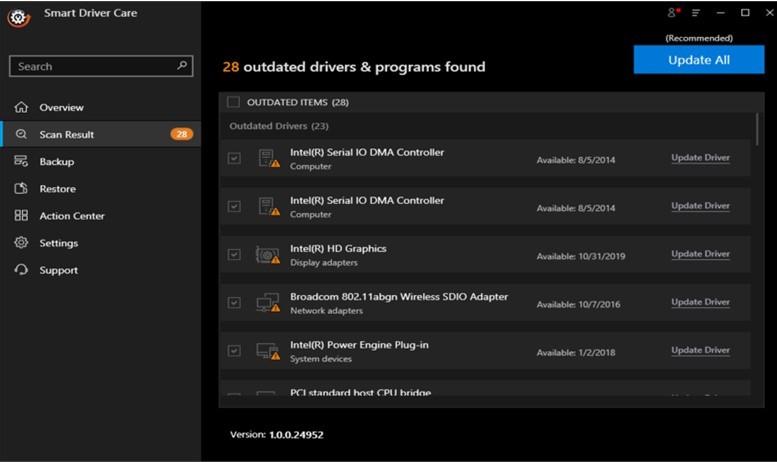The height and width of the screenshot is (462, 777).
Task: Click the user account icon in title bar
Action: point(673,12)
